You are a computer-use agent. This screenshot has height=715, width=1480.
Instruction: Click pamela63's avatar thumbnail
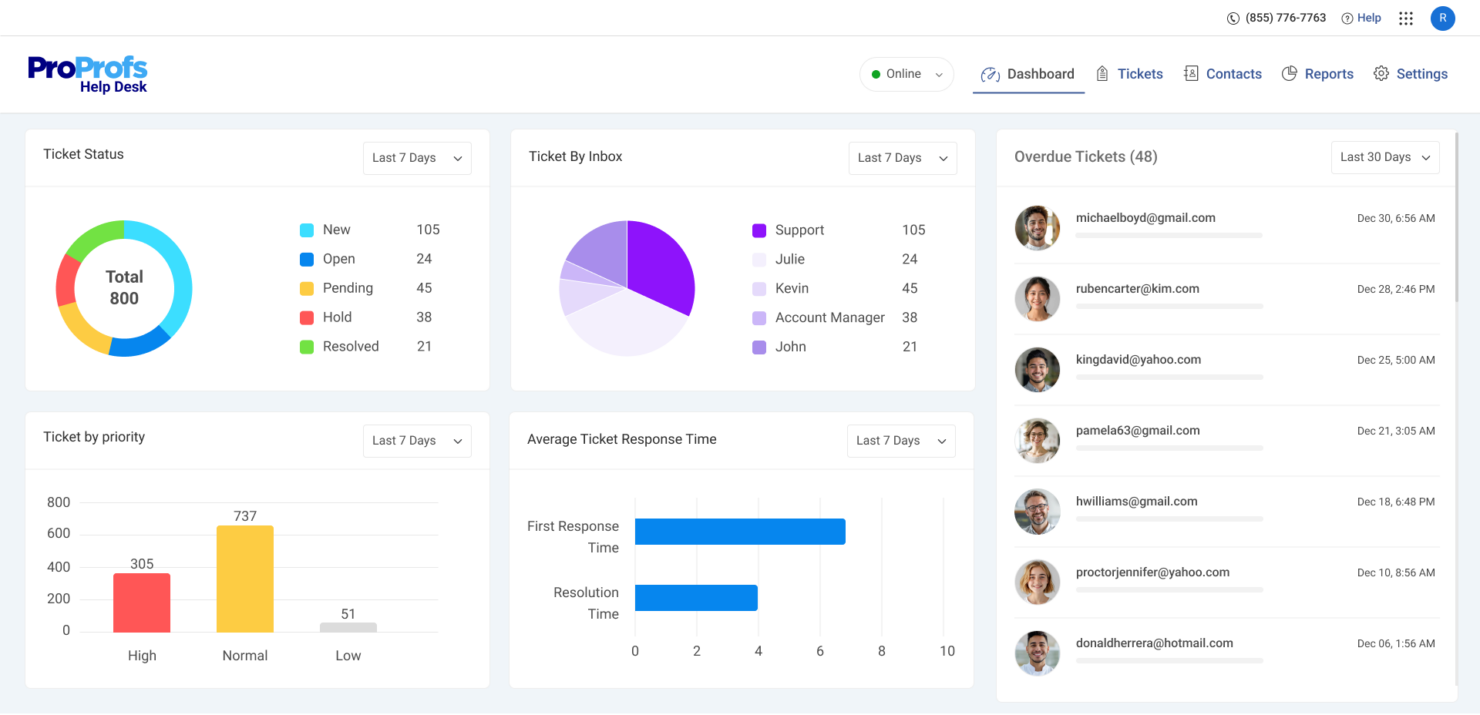click(1037, 440)
